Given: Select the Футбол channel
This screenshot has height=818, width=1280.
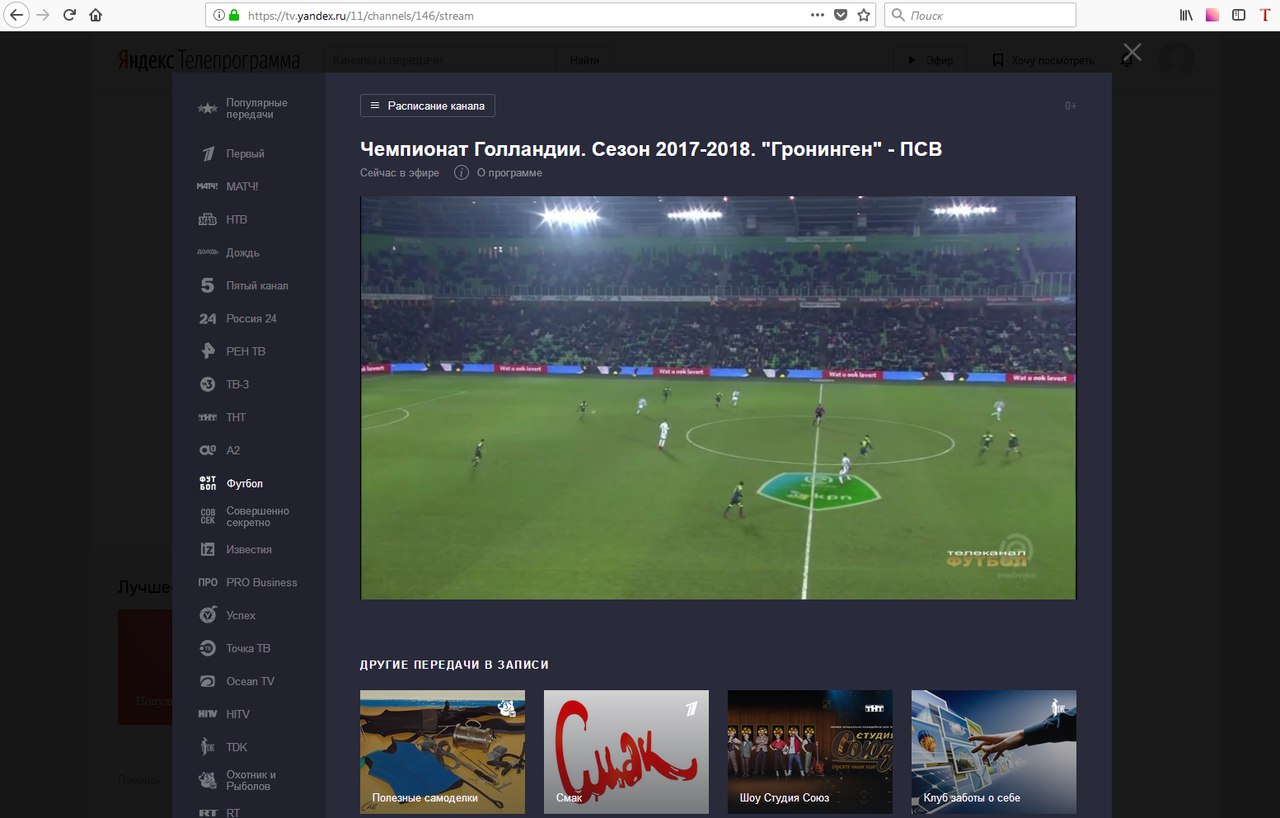Looking at the screenshot, I should coord(231,484).
